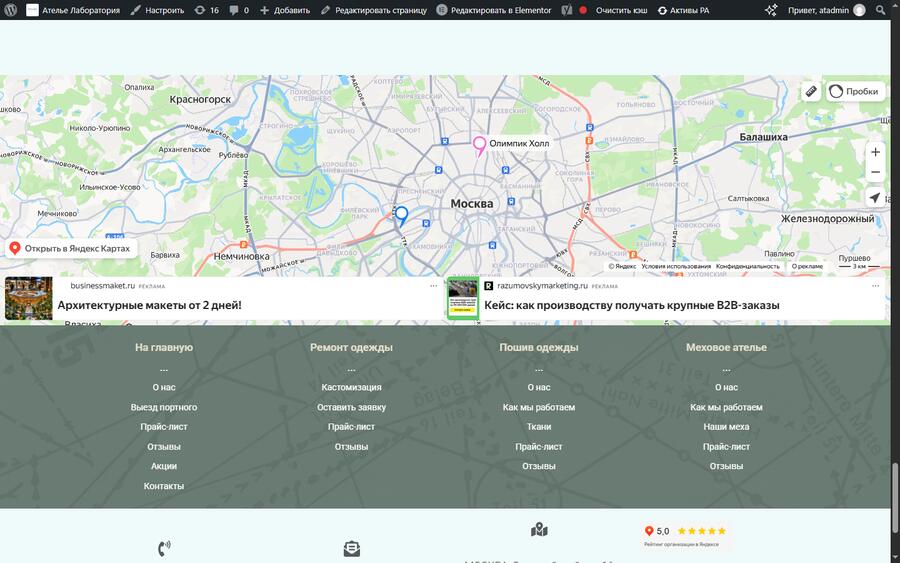Zoom in the map with the plus button
The image size is (900, 563).
click(x=875, y=152)
